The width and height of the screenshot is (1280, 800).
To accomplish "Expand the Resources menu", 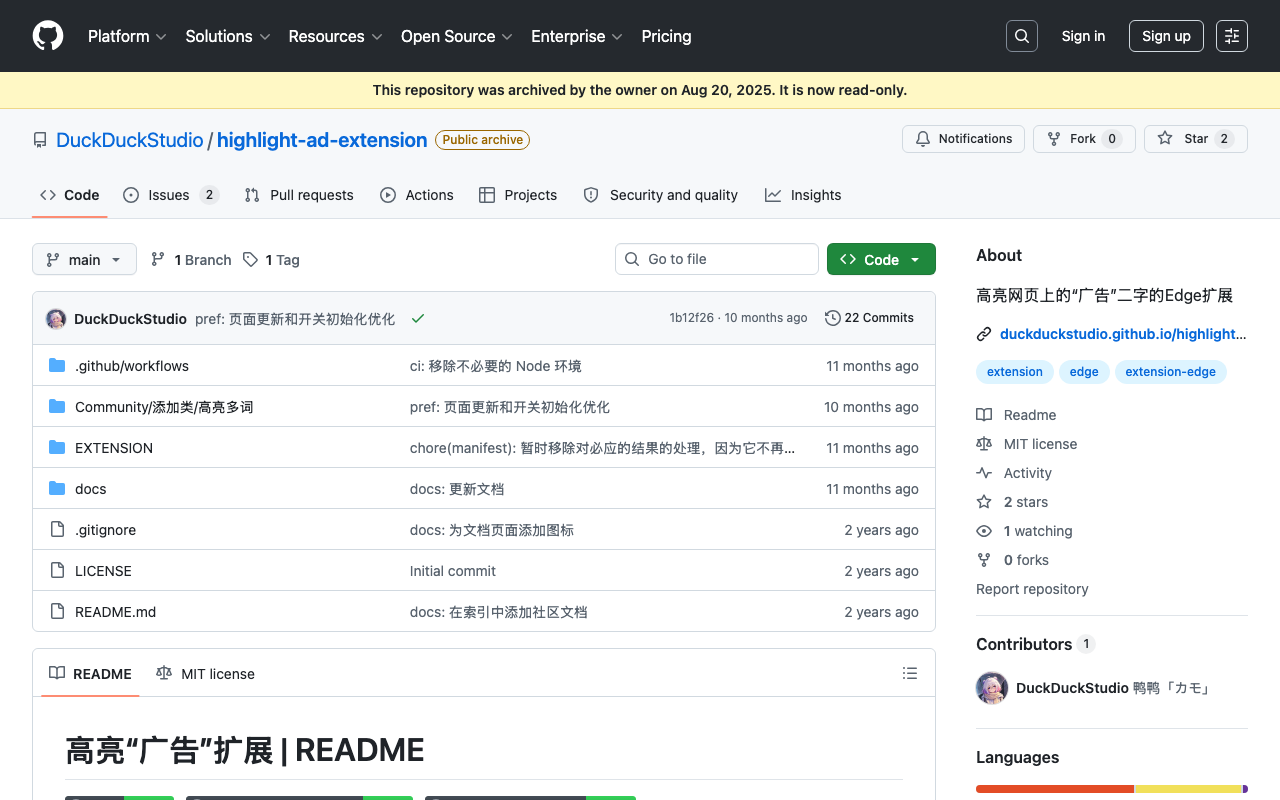I will (335, 36).
